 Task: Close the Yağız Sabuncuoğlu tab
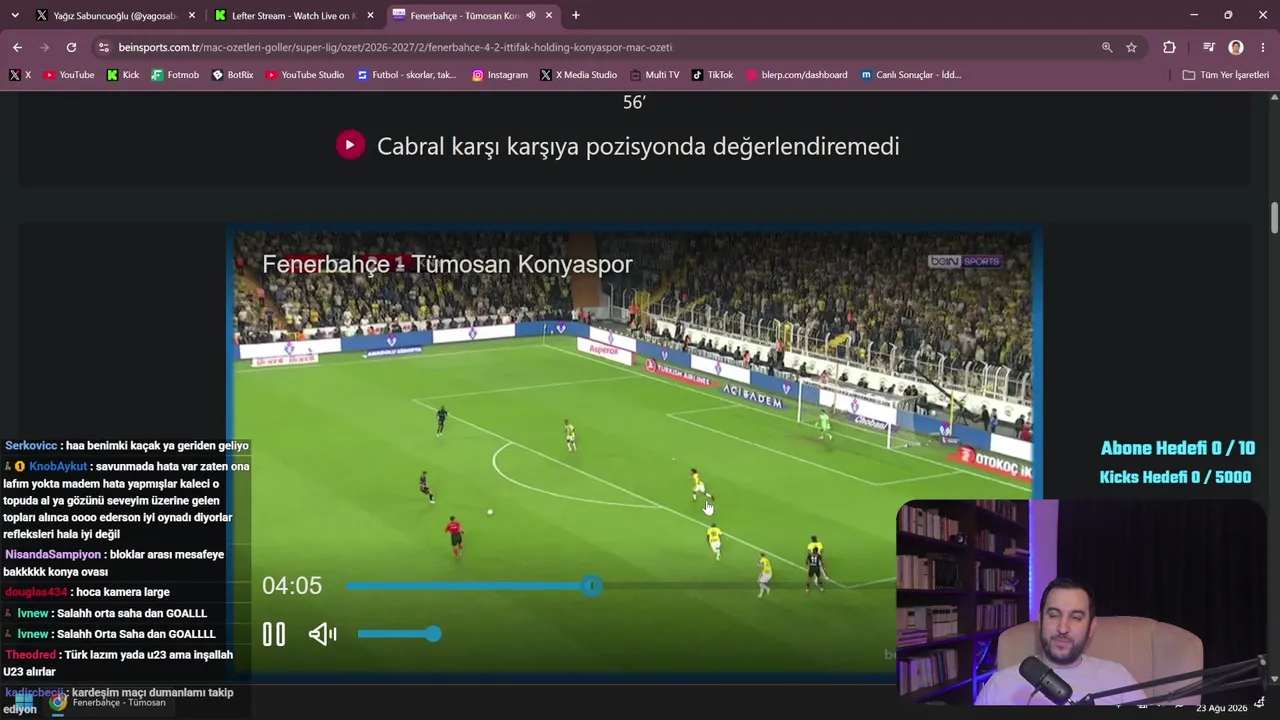tap(192, 16)
